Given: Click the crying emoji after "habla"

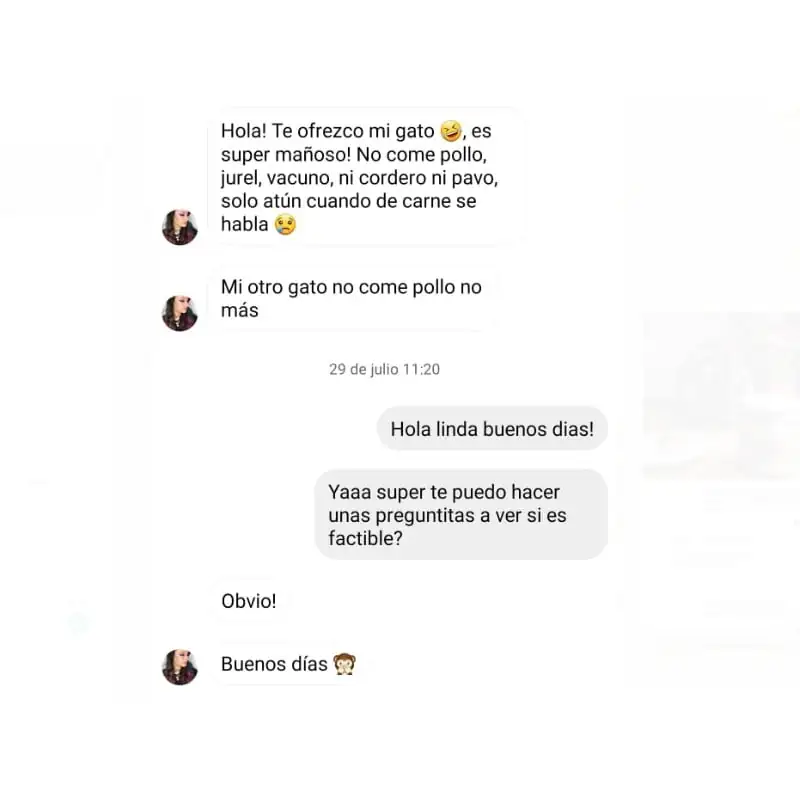Looking at the screenshot, I should (x=285, y=224).
